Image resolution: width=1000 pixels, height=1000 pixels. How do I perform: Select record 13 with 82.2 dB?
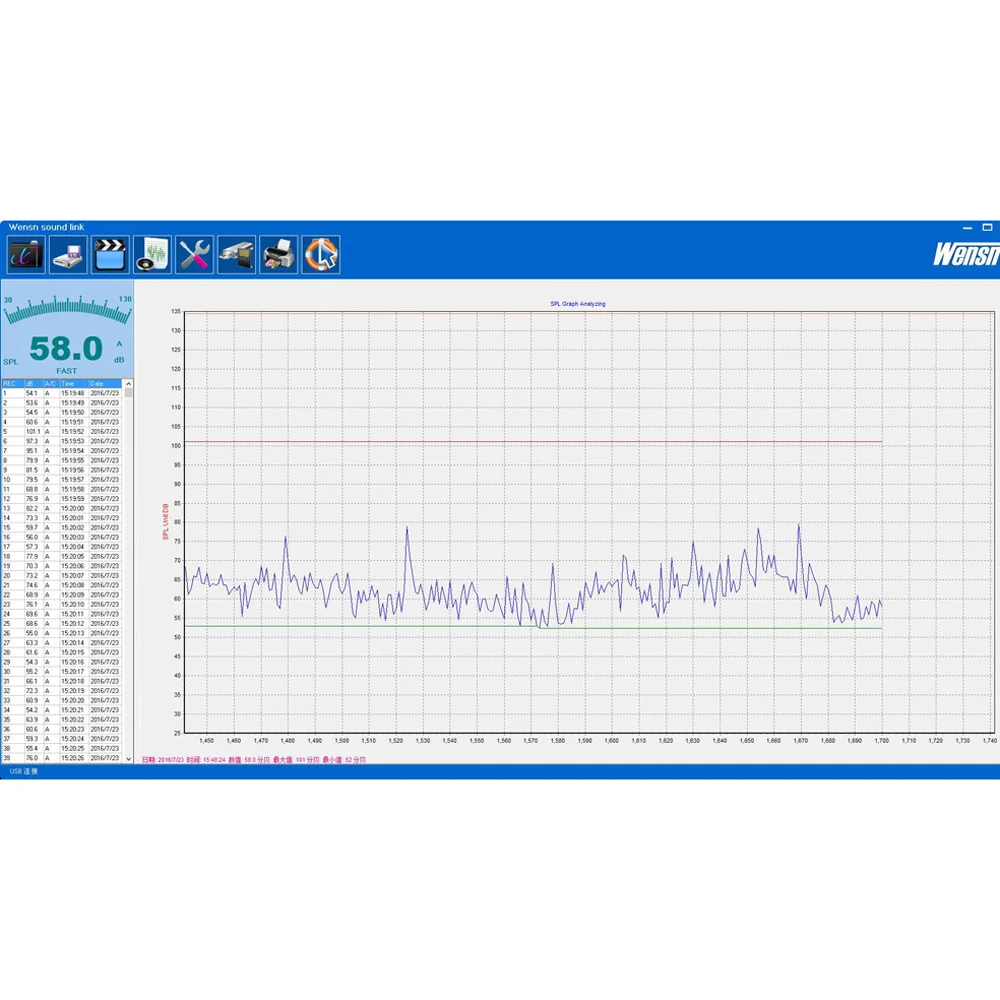(x=62, y=508)
